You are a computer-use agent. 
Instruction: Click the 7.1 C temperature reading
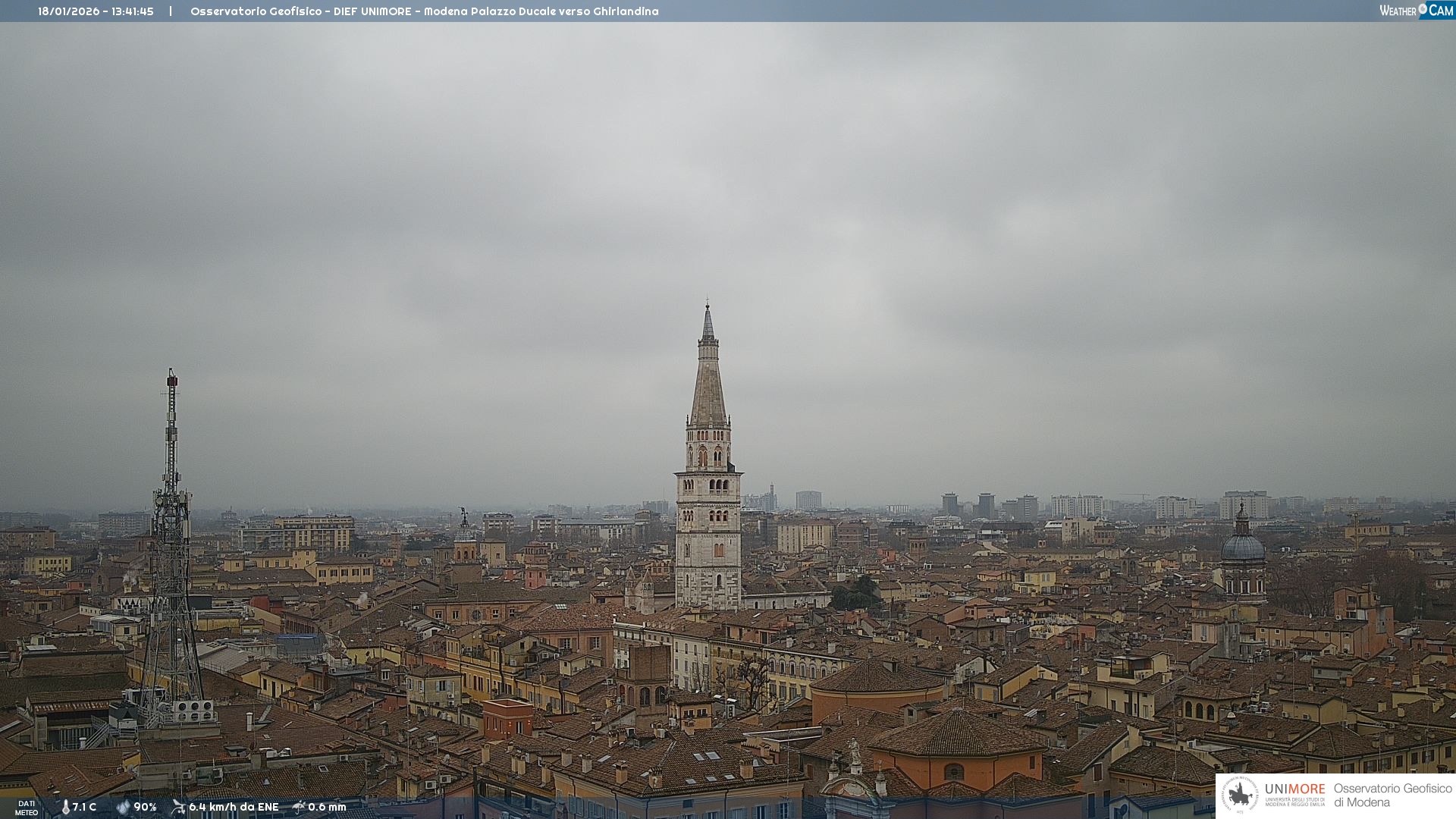click(84, 807)
